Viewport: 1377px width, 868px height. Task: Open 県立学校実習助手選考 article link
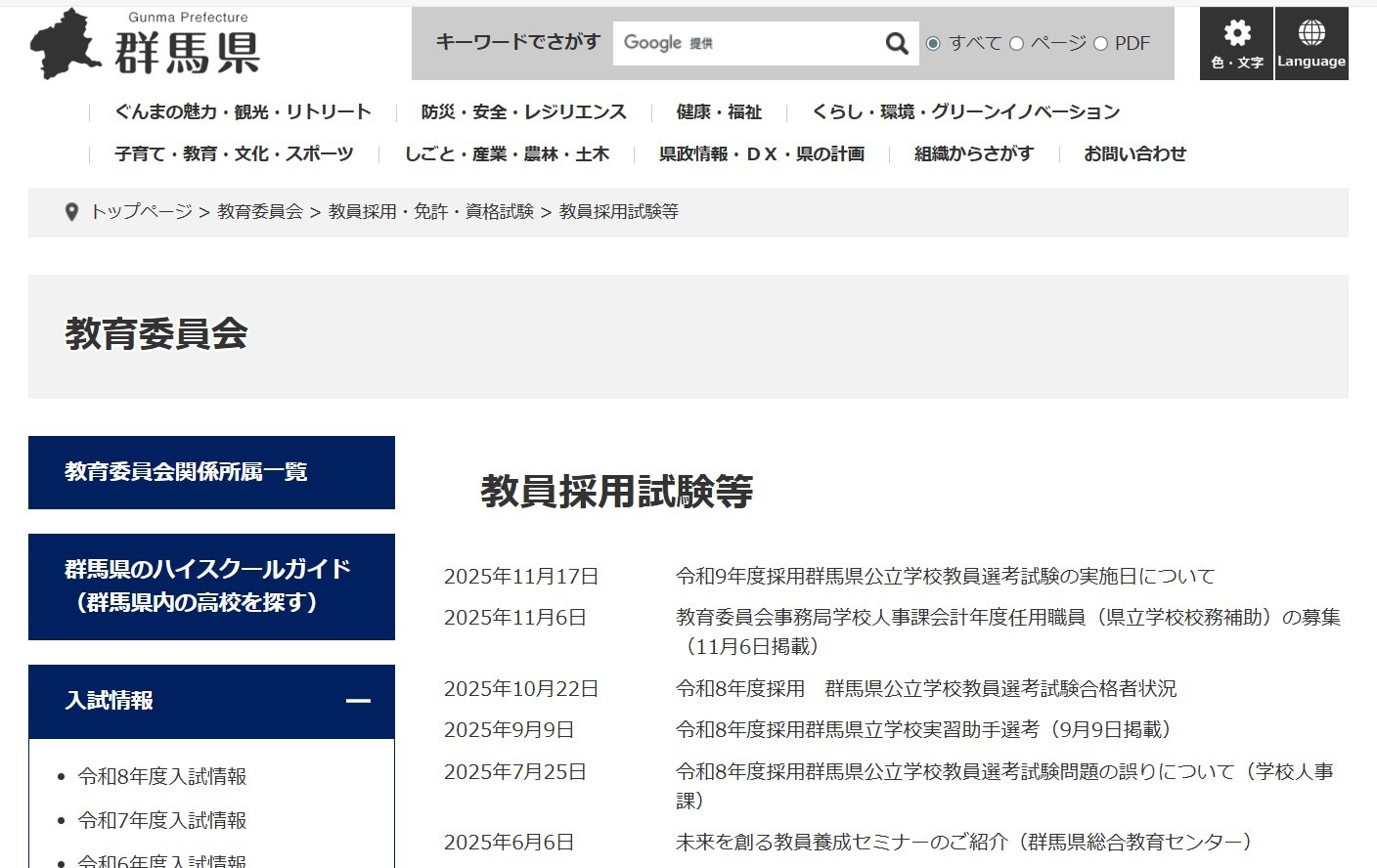(927, 730)
